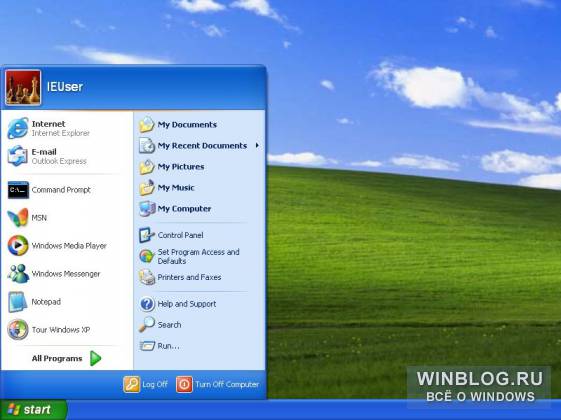Viewport: 561px width, 420px height.
Task: Launch Command Prompt icon
Action: click(18, 190)
